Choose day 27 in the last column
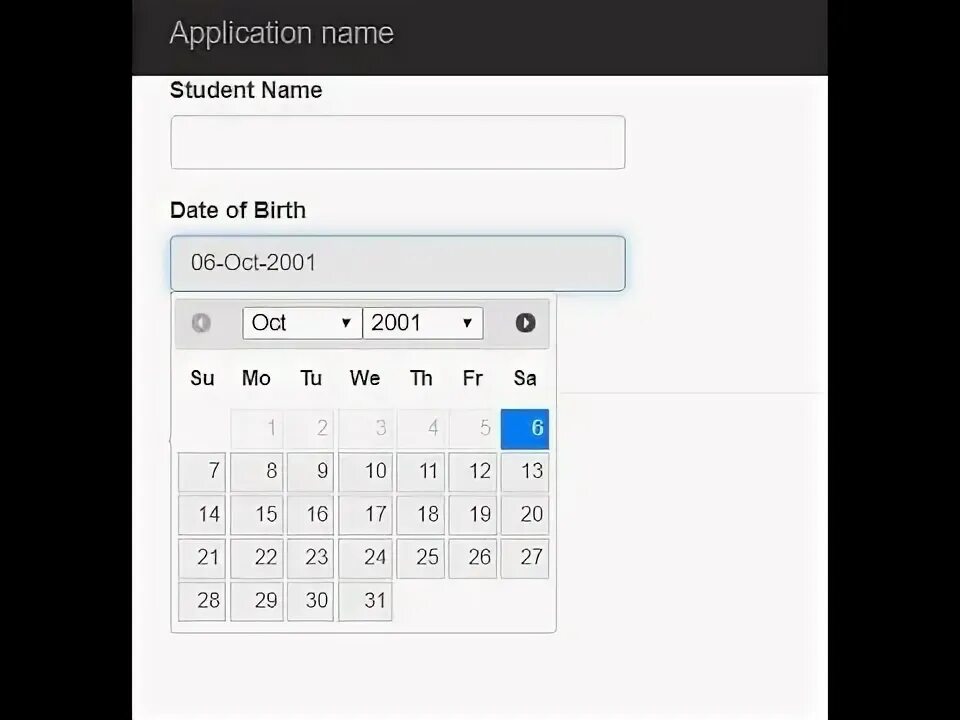Screen dimensions: 960x720 tap(525, 558)
